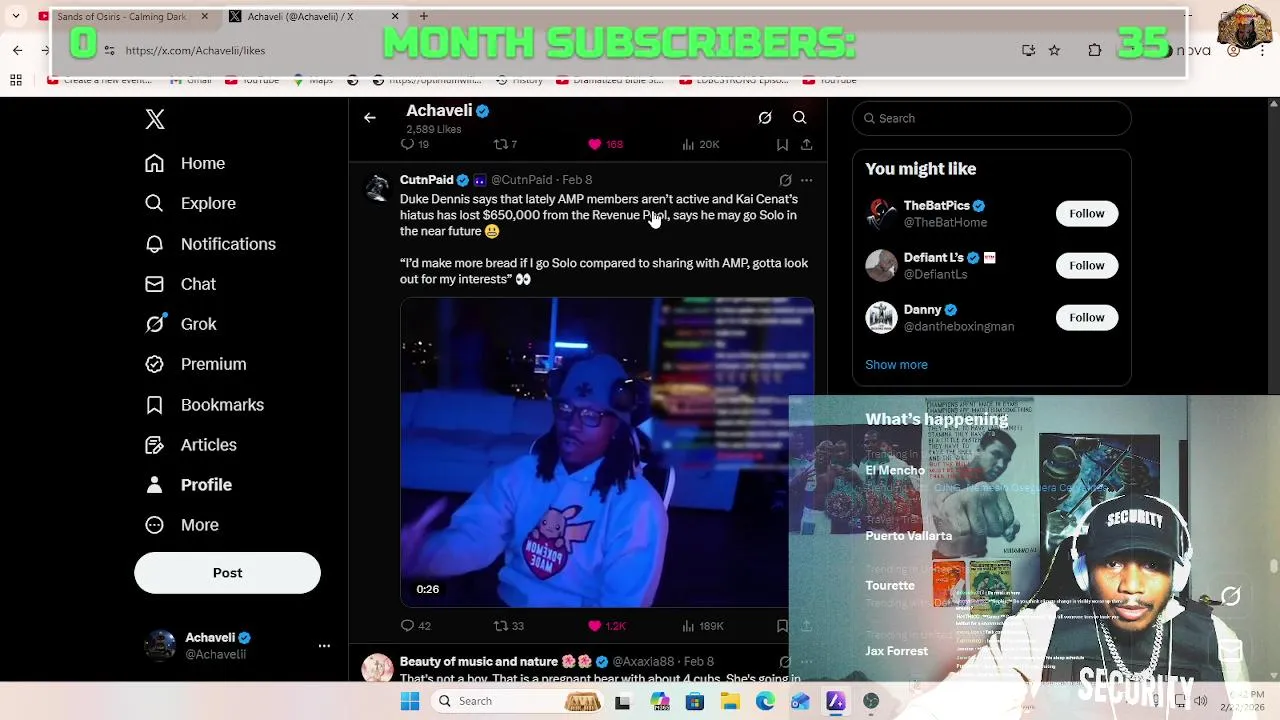Click the X search input field
This screenshot has height=720, width=1280.
pyautogui.click(x=992, y=118)
